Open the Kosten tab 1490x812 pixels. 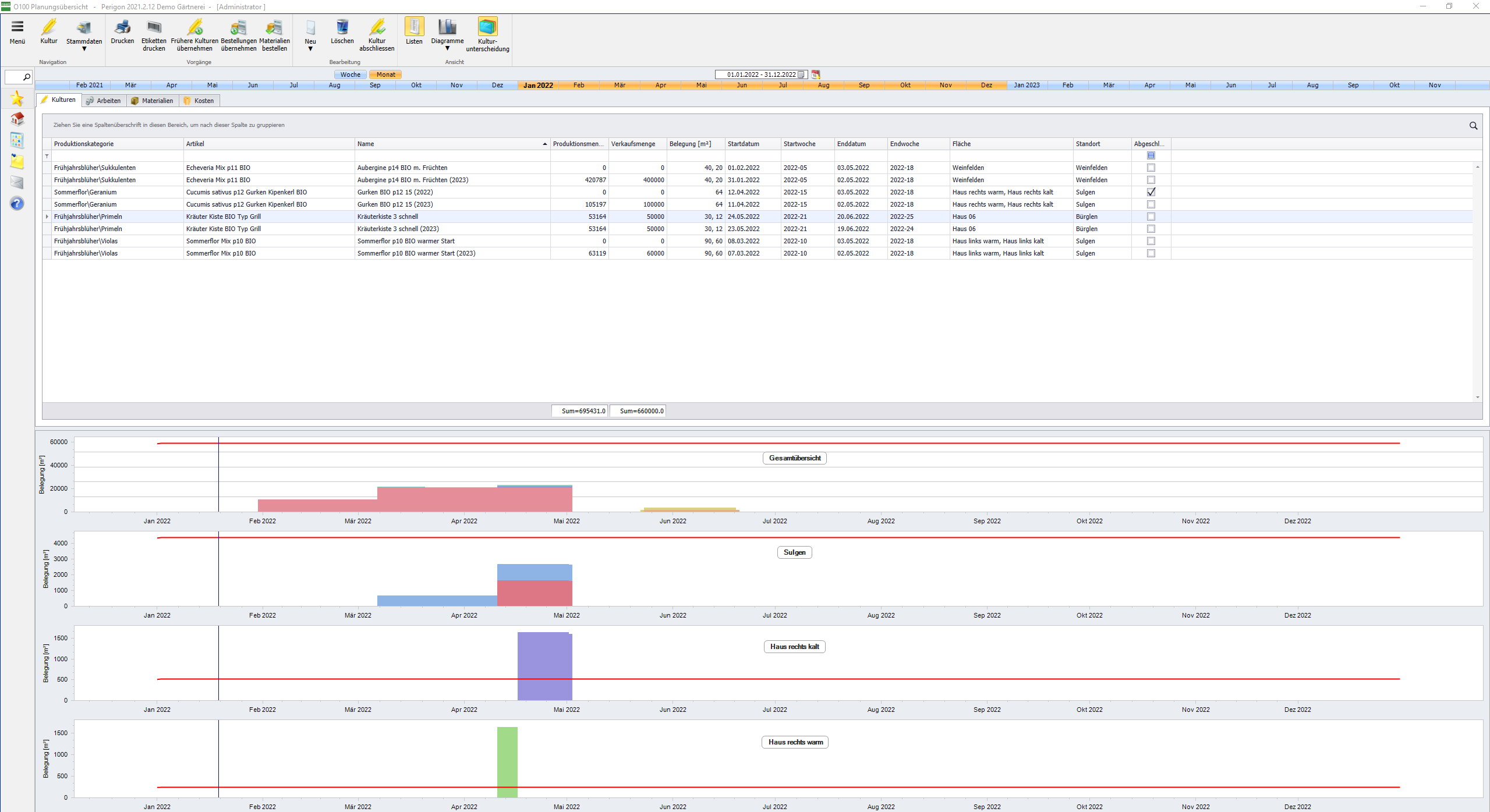(x=199, y=101)
